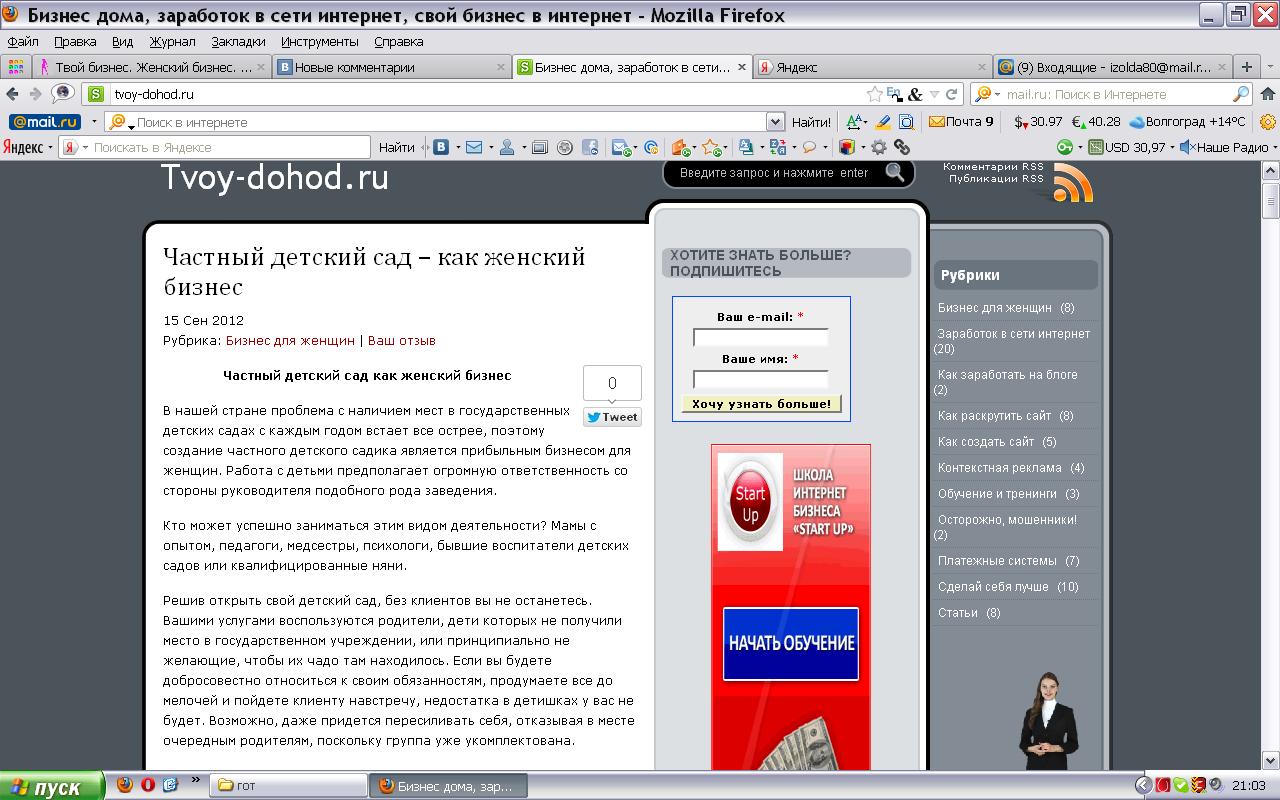Click the dollar rate 30.97 indicator
Viewport: 1280px width, 800px height.
pyautogui.click(x=1038, y=122)
